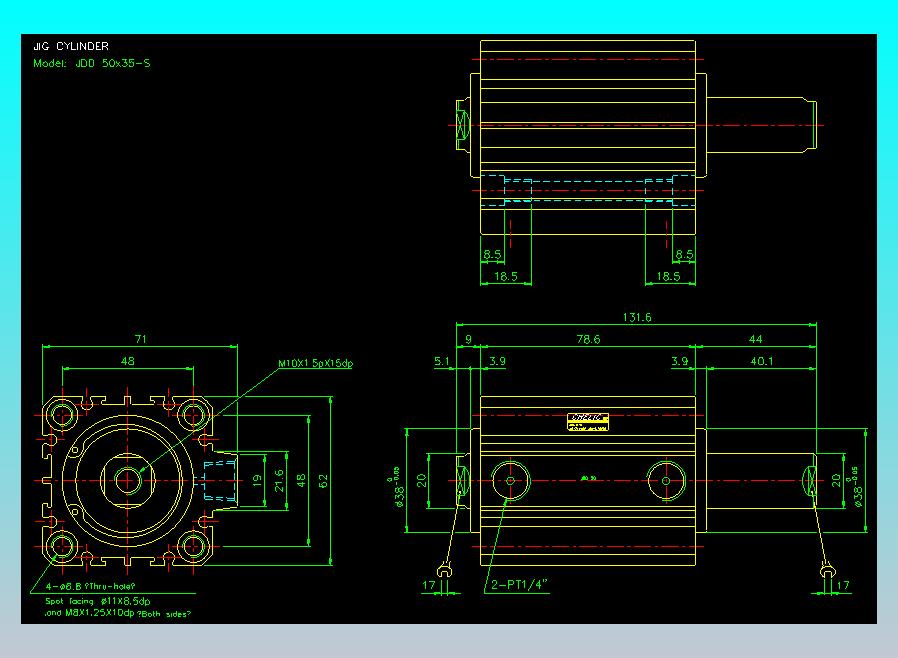Image resolution: width=898 pixels, height=658 pixels.
Task: Select the center M10 threaded hole in end view
Action: point(128,480)
